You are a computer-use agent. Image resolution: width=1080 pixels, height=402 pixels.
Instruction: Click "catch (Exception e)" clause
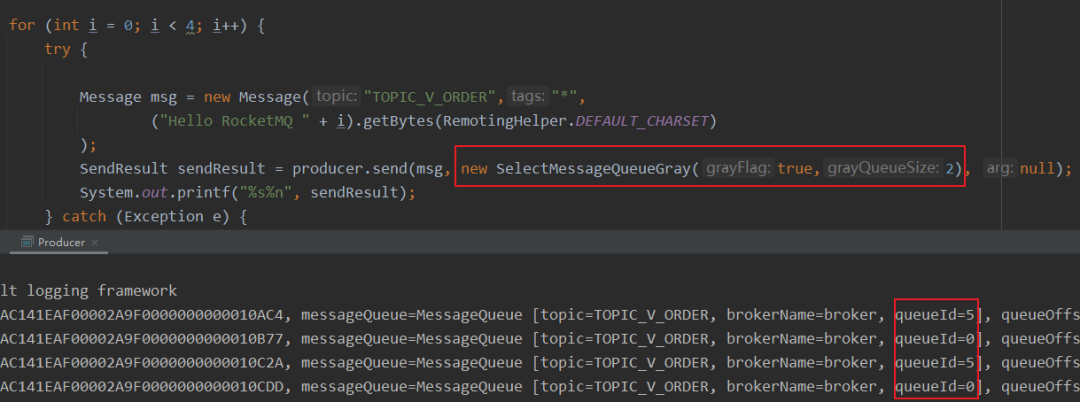point(149,217)
